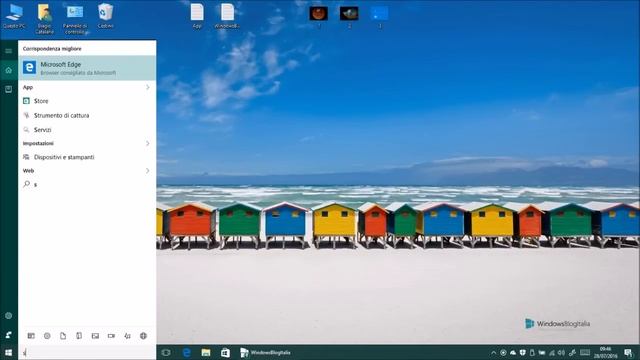Open the Cortana hamburger menu

[9, 51]
